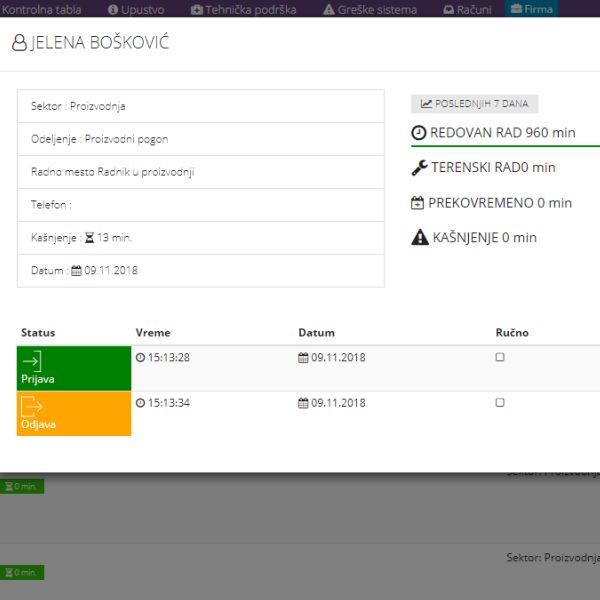The width and height of the screenshot is (600, 600).
Task: Select the Firma tab
Action: point(531,9)
